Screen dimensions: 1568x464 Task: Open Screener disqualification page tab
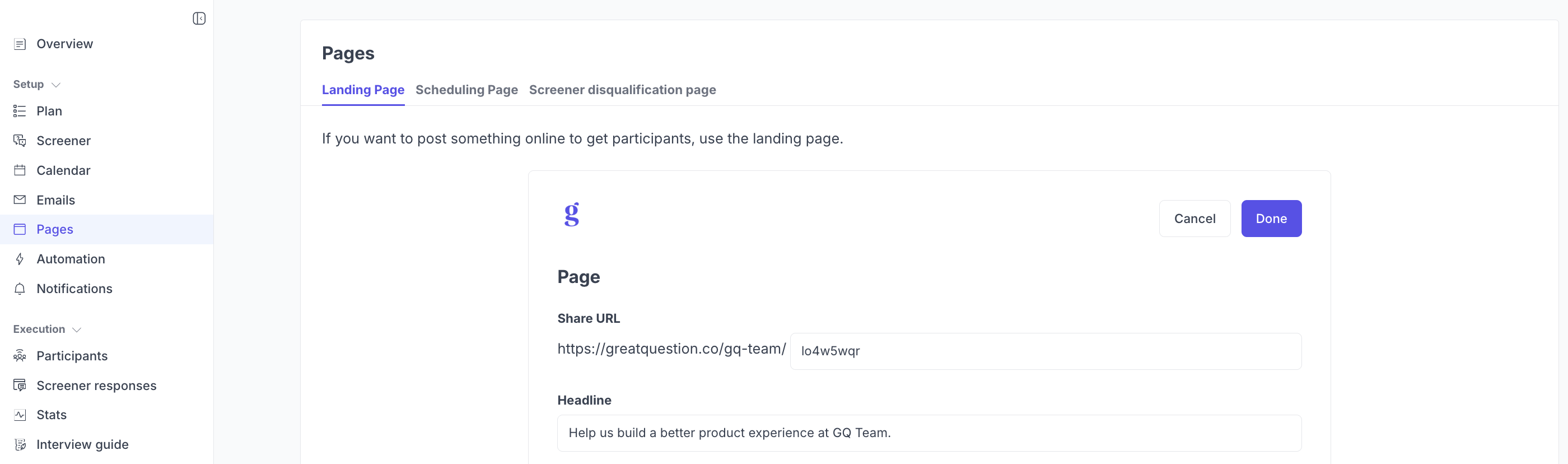pos(622,90)
